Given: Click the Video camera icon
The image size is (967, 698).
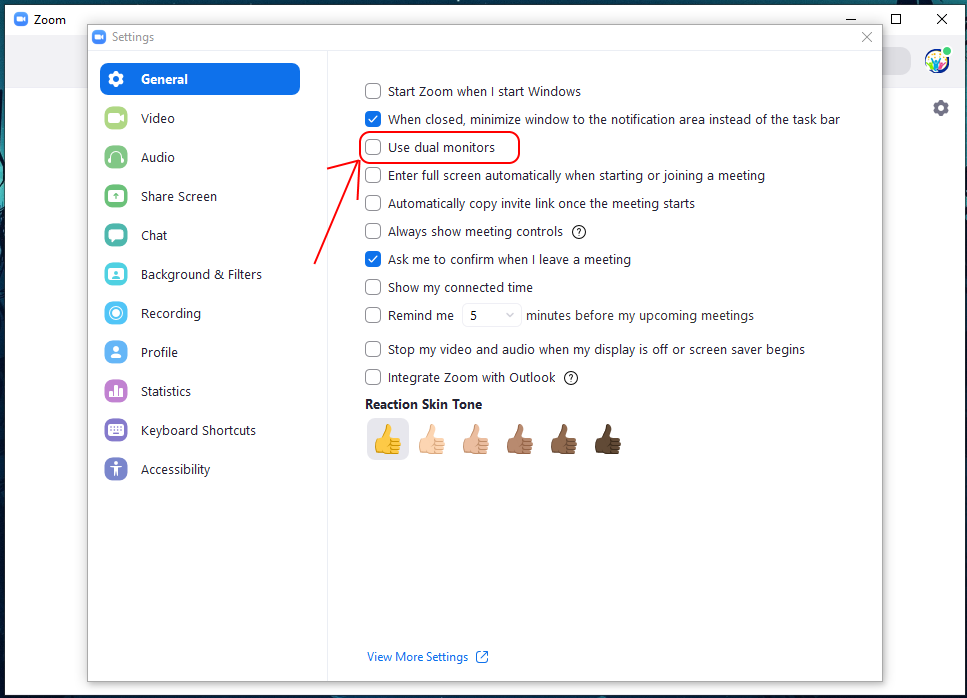Looking at the screenshot, I should click(116, 118).
